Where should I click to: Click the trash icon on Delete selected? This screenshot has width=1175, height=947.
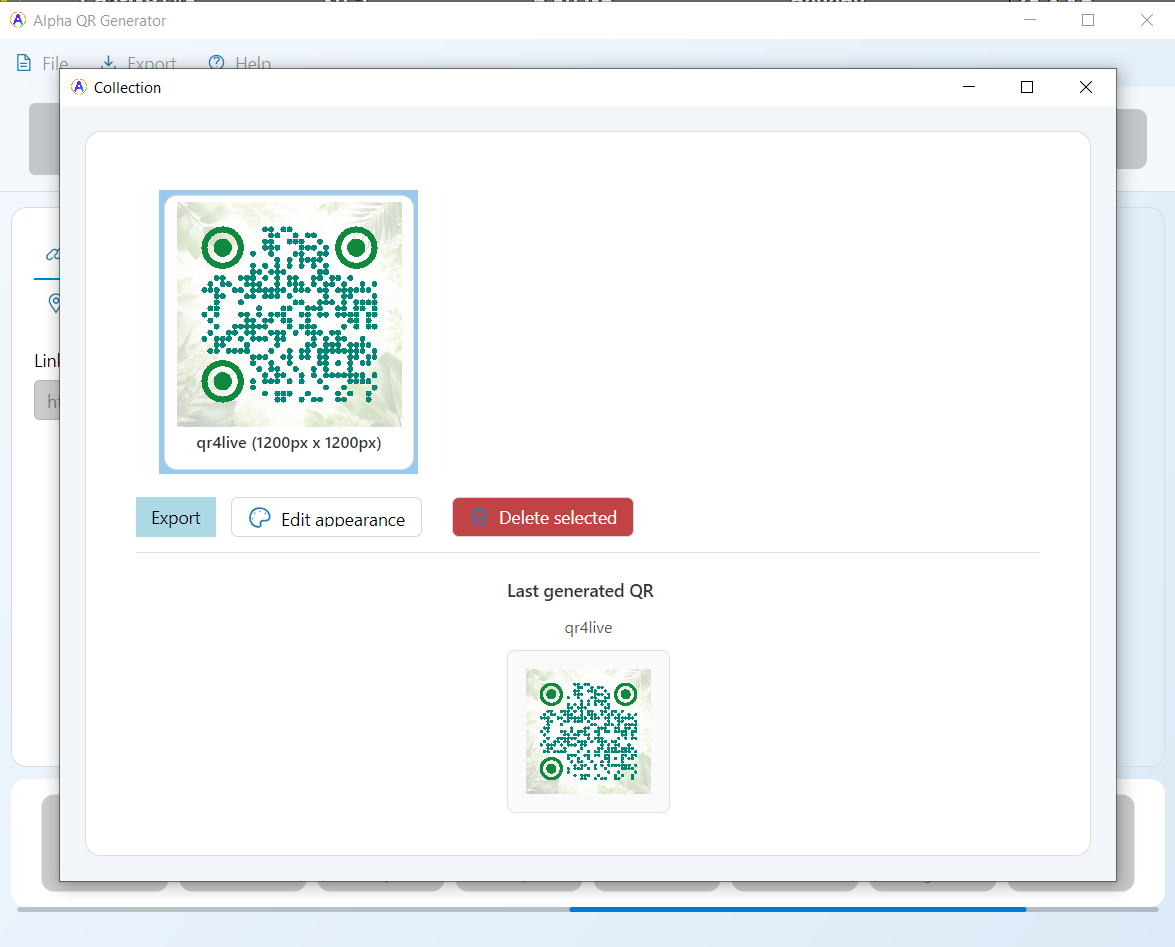coord(479,518)
